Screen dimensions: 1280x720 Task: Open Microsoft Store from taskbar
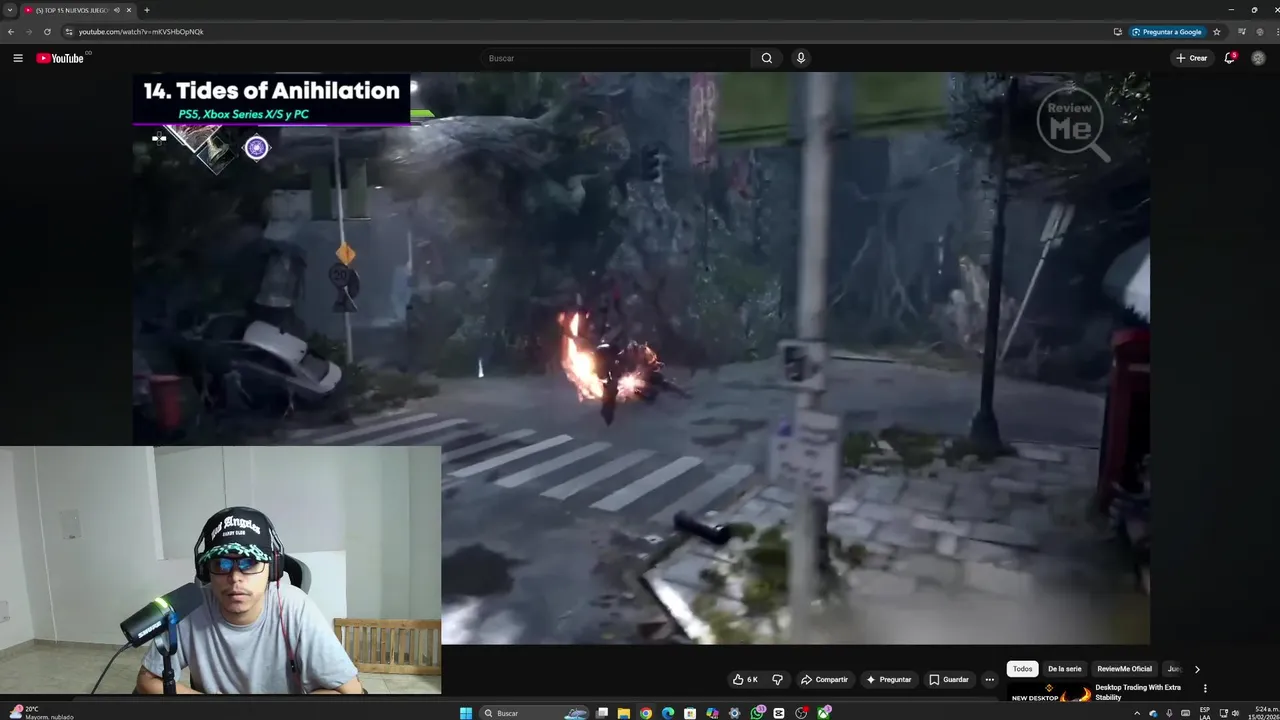[690, 713]
